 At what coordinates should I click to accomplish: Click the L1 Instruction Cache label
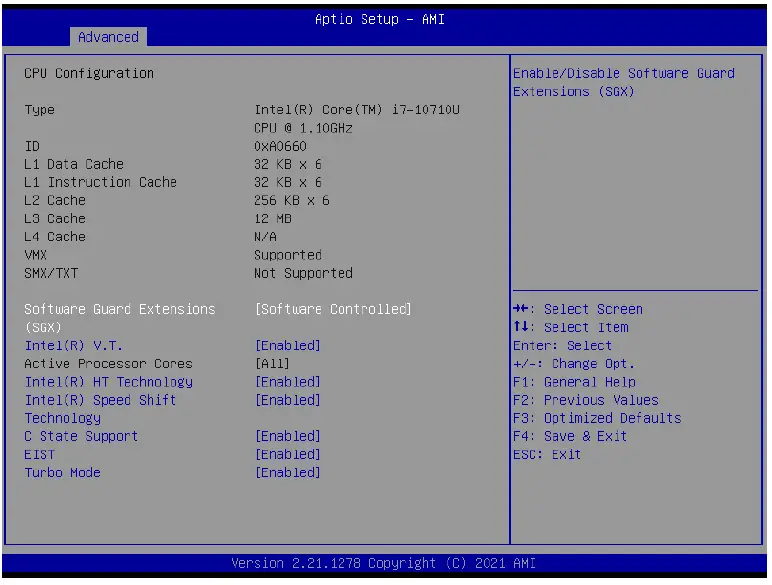[100, 182]
